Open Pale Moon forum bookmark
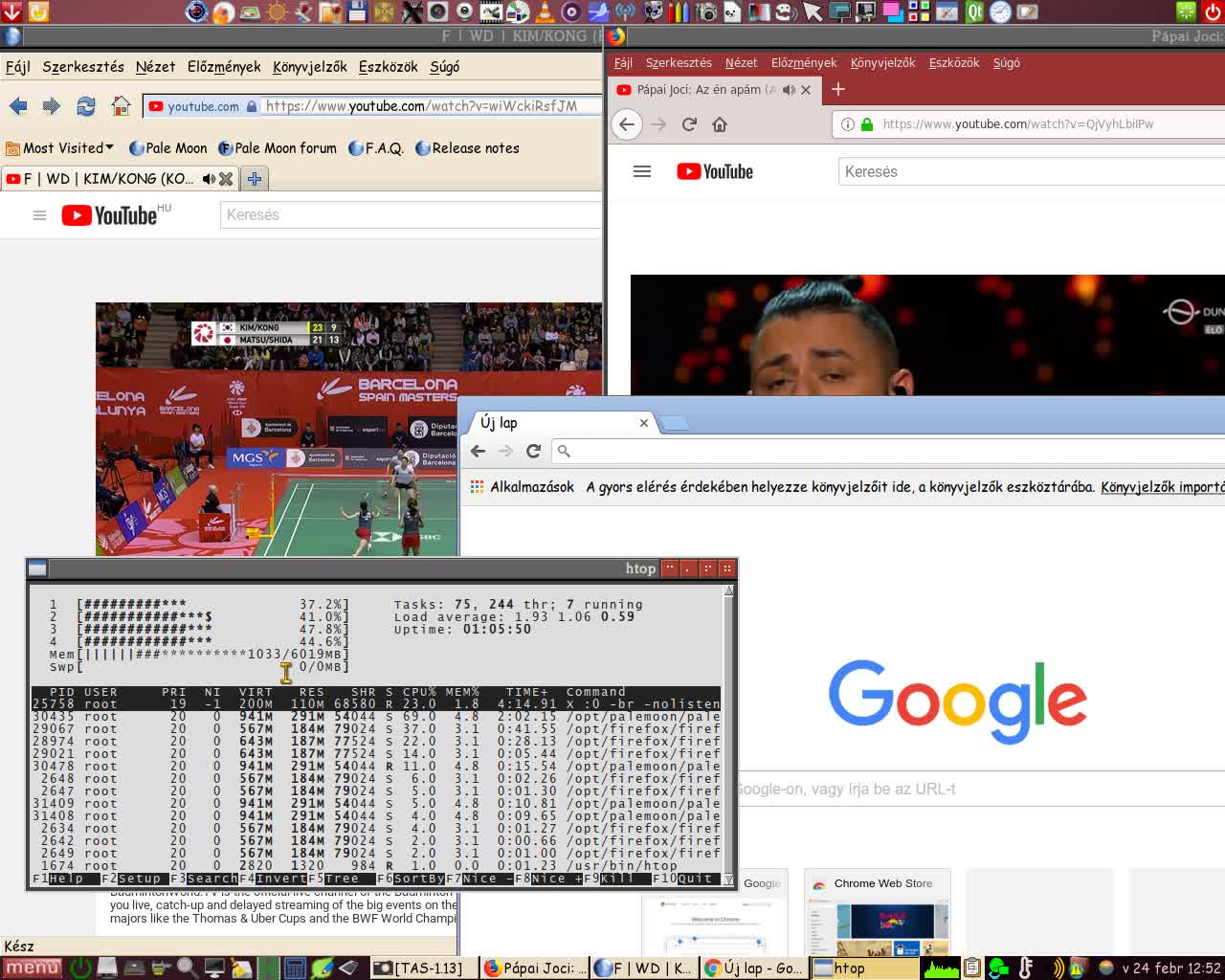1225x980 pixels. [x=278, y=148]
